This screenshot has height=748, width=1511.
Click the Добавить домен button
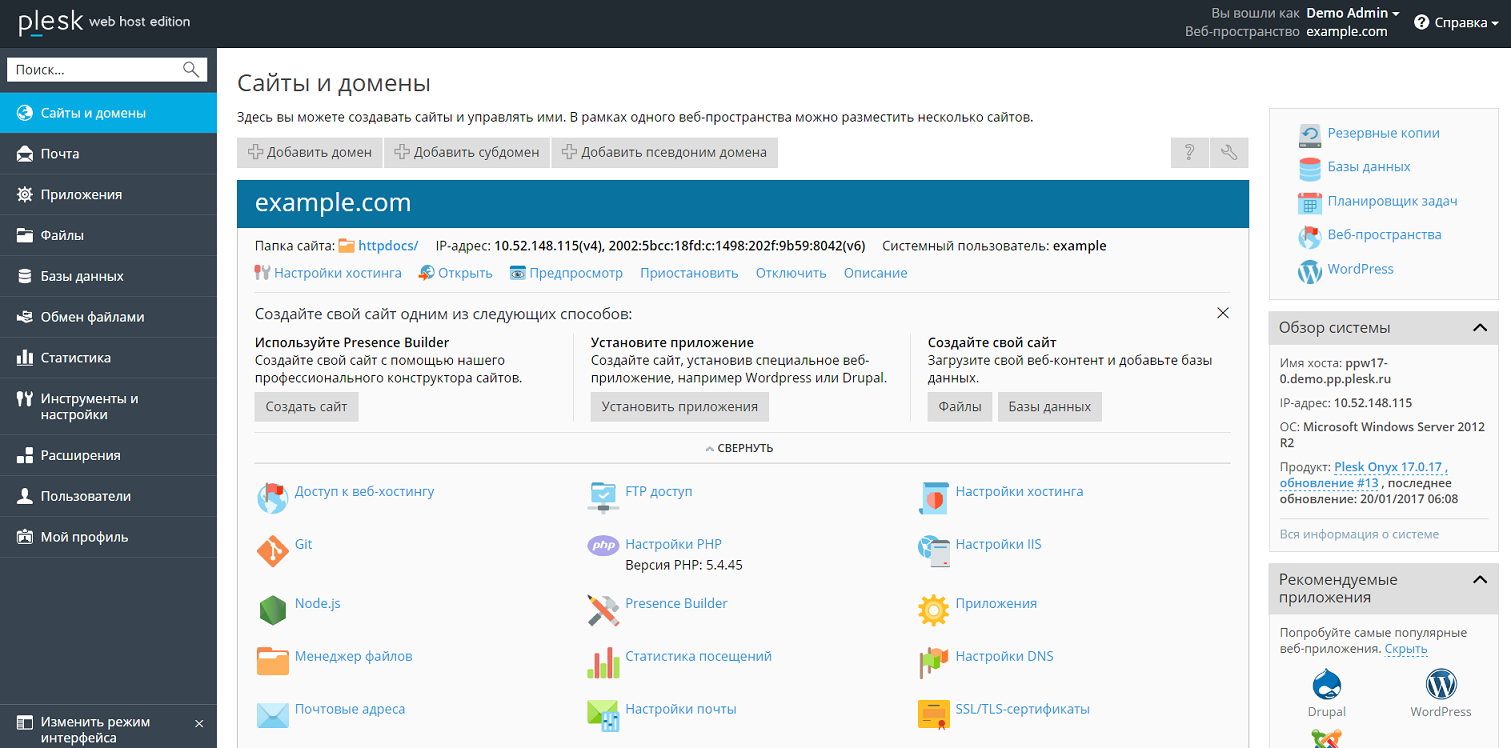(310, 152)
